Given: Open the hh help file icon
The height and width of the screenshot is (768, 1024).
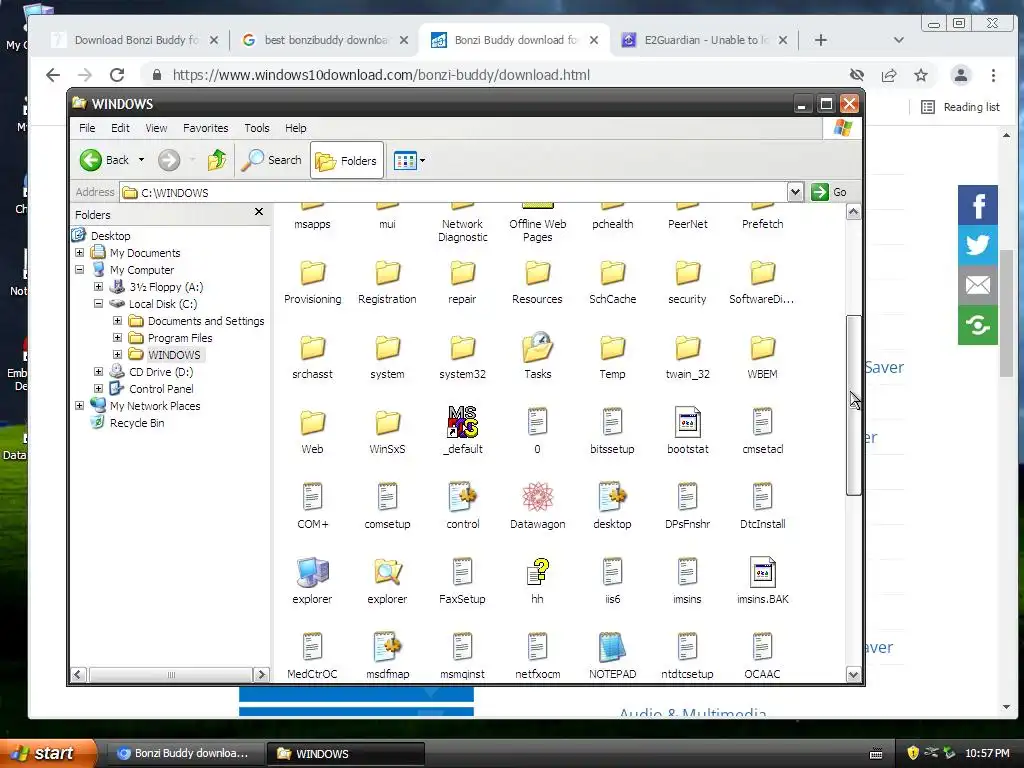Looking at the screenshot, I should pyautogui.click(x=537, y=572).
